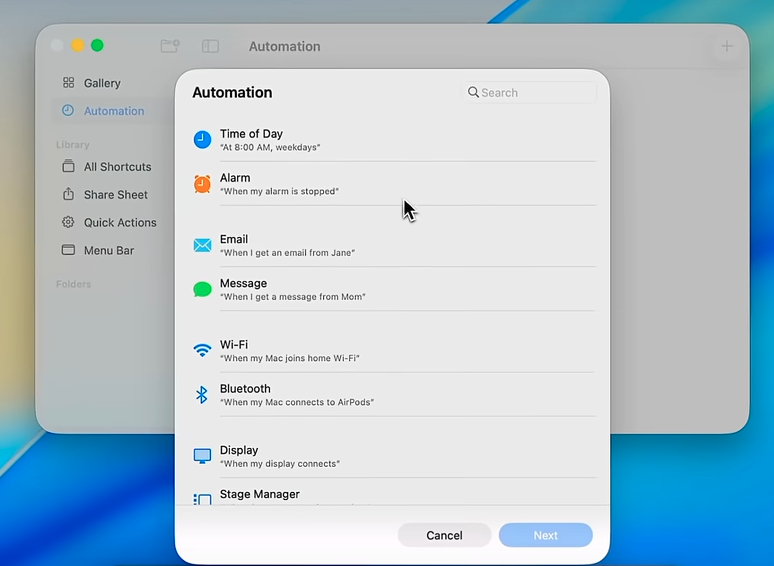The image size is (774, 566).
Task: Click "When my Mac joins home Wi-Fi"
Action: (290, 358)
